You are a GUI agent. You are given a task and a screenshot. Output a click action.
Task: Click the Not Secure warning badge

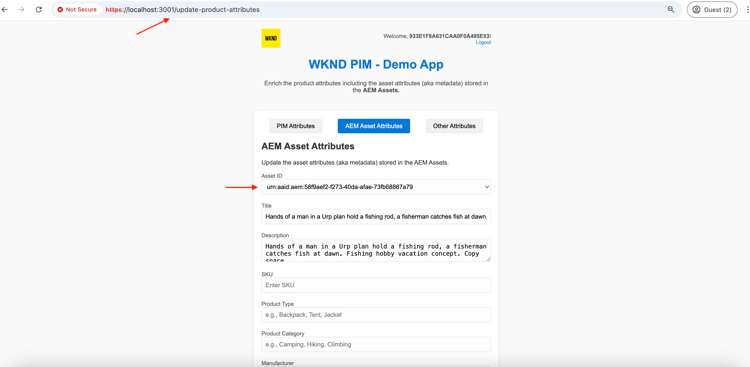click(77, 10)
